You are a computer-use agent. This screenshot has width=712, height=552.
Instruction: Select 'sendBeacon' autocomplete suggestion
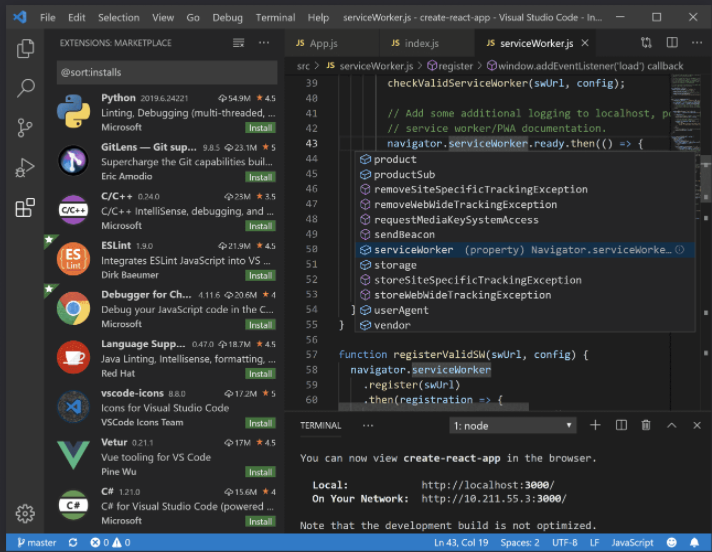[x=525, y=235]
